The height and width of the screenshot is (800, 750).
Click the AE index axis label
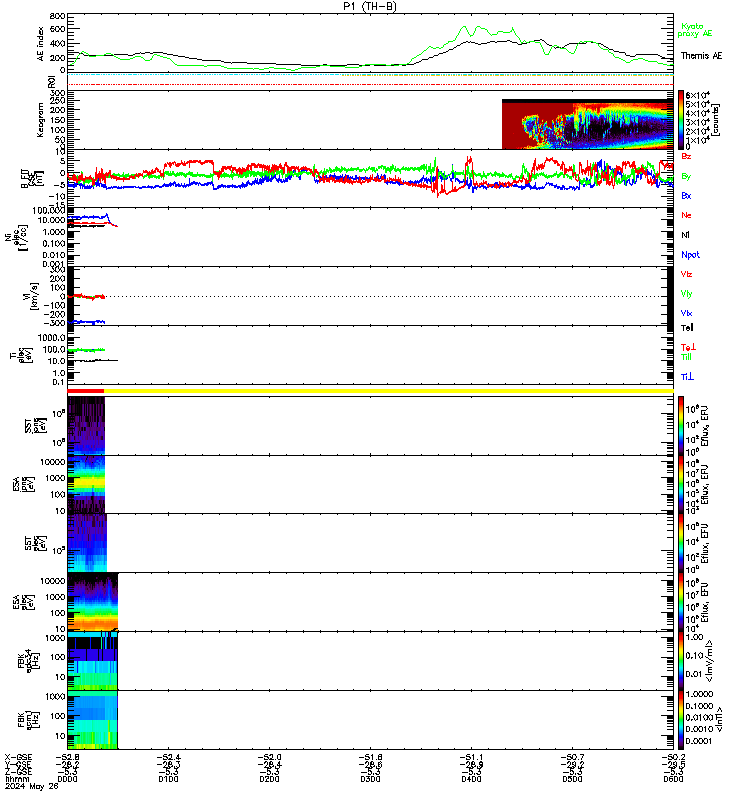[41, 44]
